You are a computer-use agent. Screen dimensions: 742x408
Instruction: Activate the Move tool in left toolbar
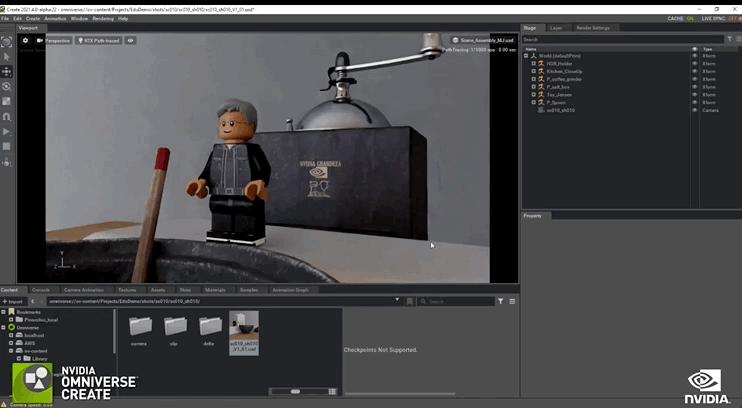click(7, 72)
